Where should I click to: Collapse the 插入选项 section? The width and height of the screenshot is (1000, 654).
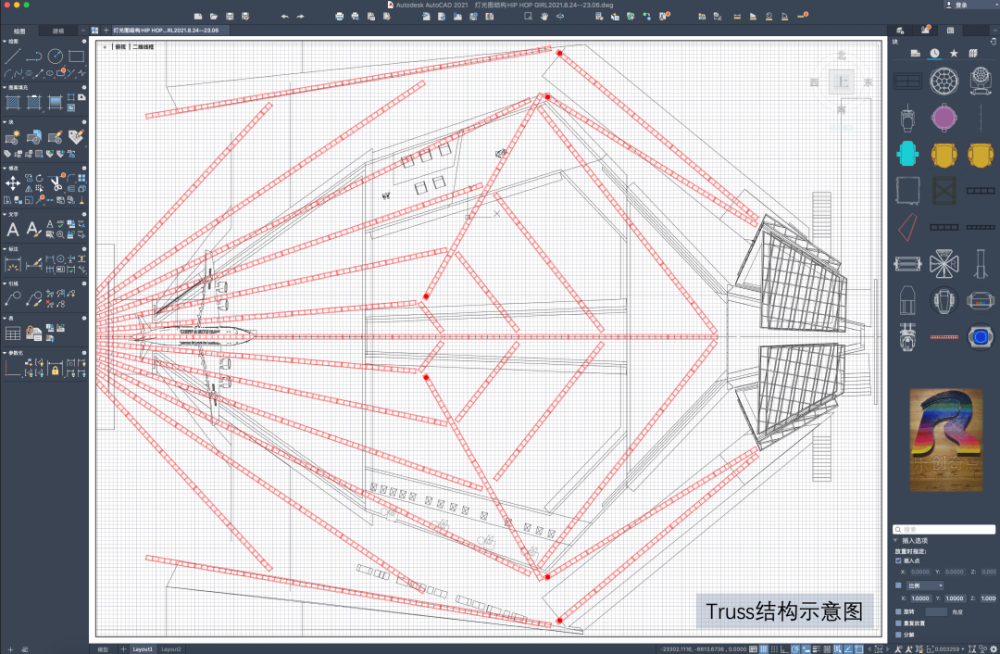(x=895, y=540)
